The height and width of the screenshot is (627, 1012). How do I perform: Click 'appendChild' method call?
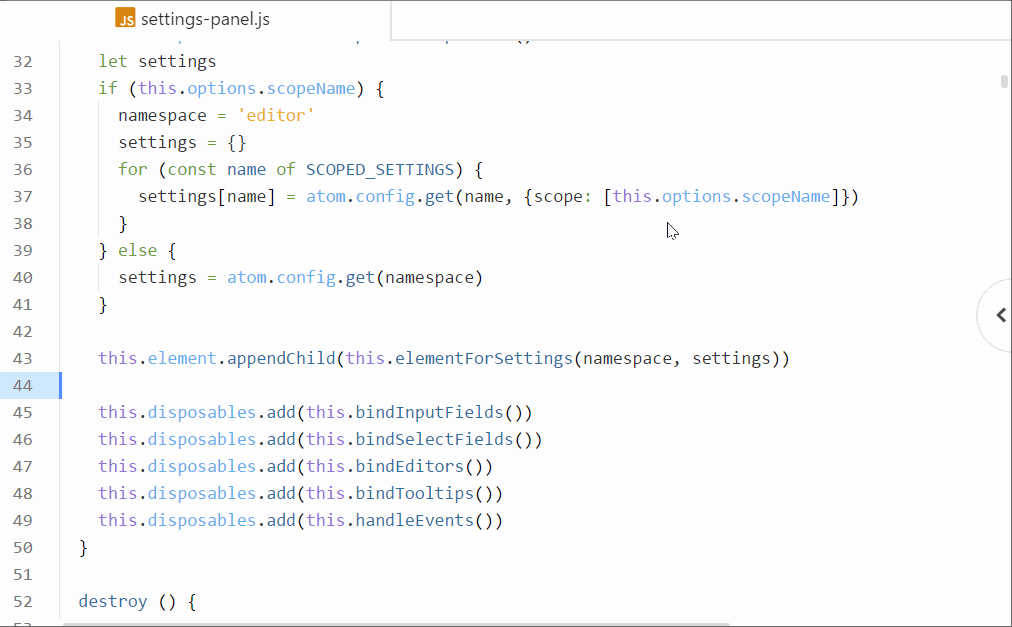click(x=281, y=358)
